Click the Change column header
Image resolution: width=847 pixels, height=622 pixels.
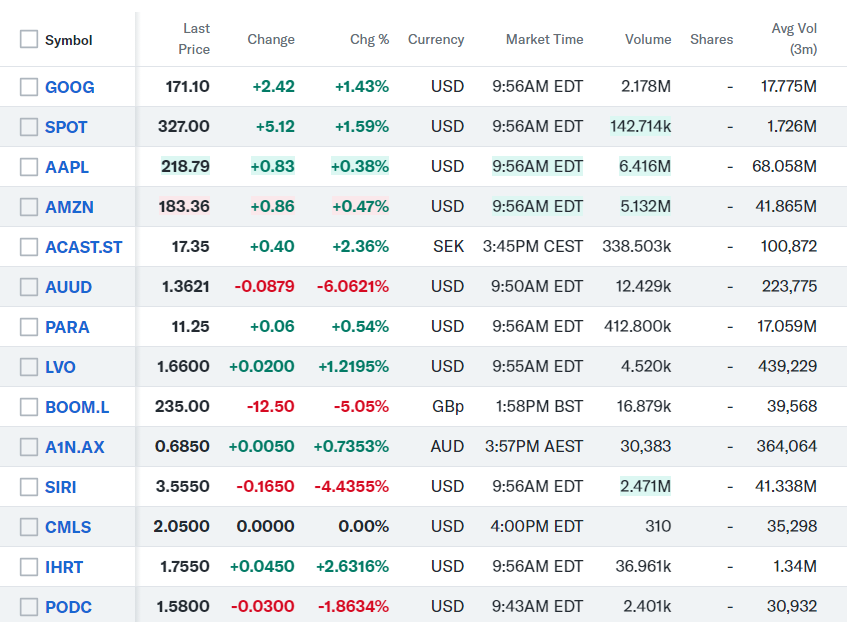point(271,40)
